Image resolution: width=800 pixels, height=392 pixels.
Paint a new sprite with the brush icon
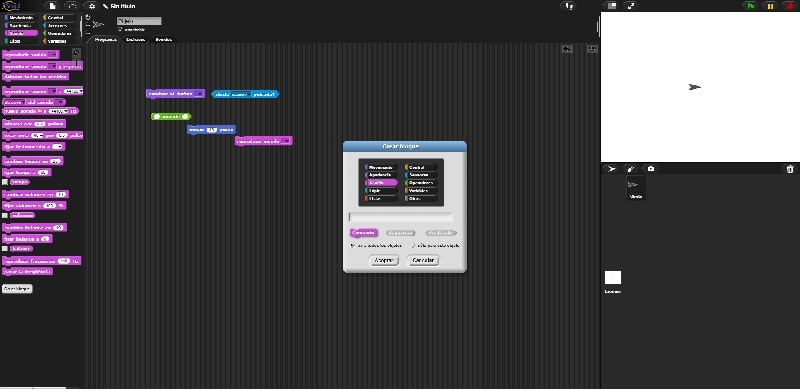pos(631,169)
